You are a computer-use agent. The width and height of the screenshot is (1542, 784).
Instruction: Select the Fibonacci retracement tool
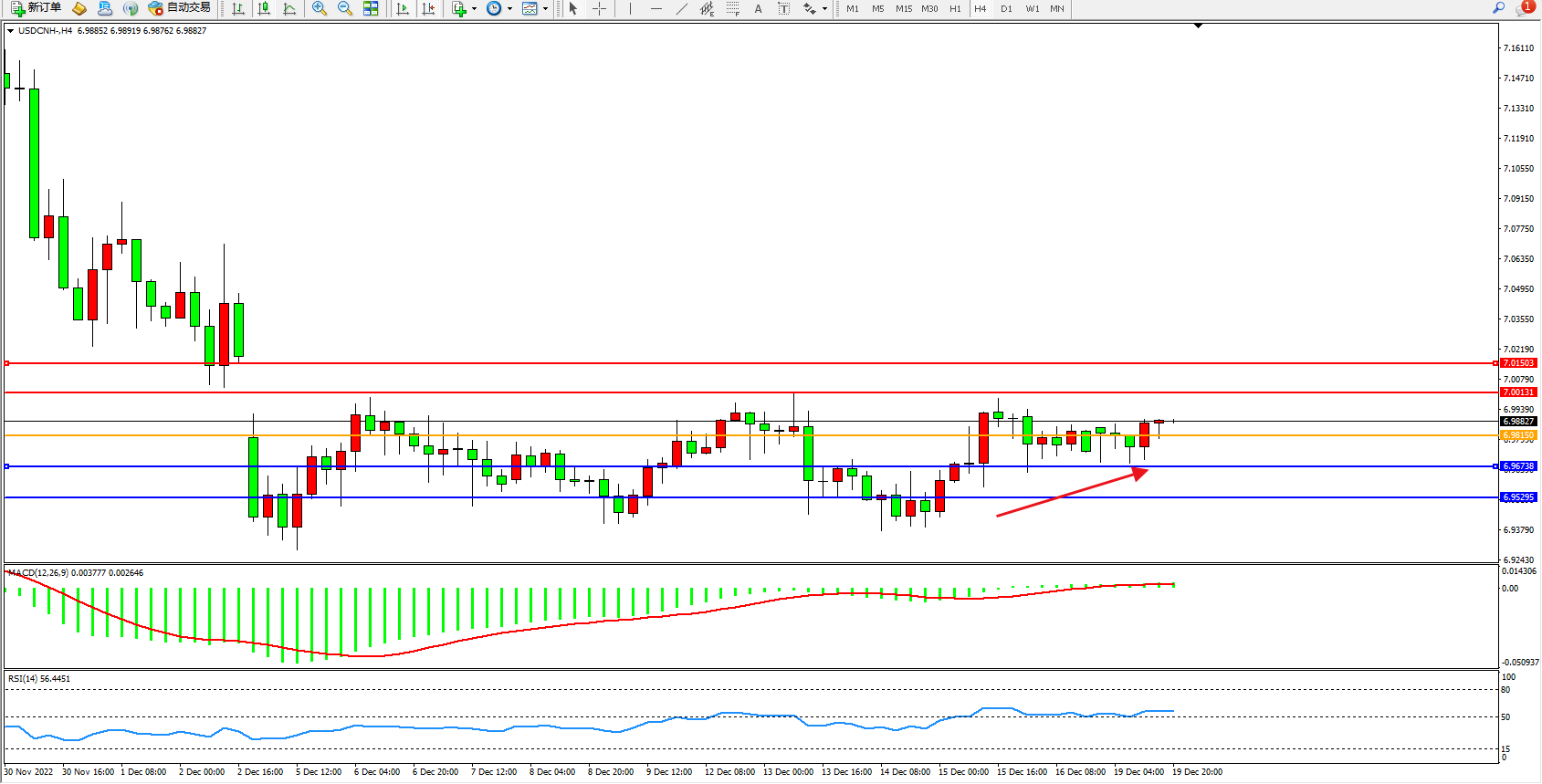point(732,8)
